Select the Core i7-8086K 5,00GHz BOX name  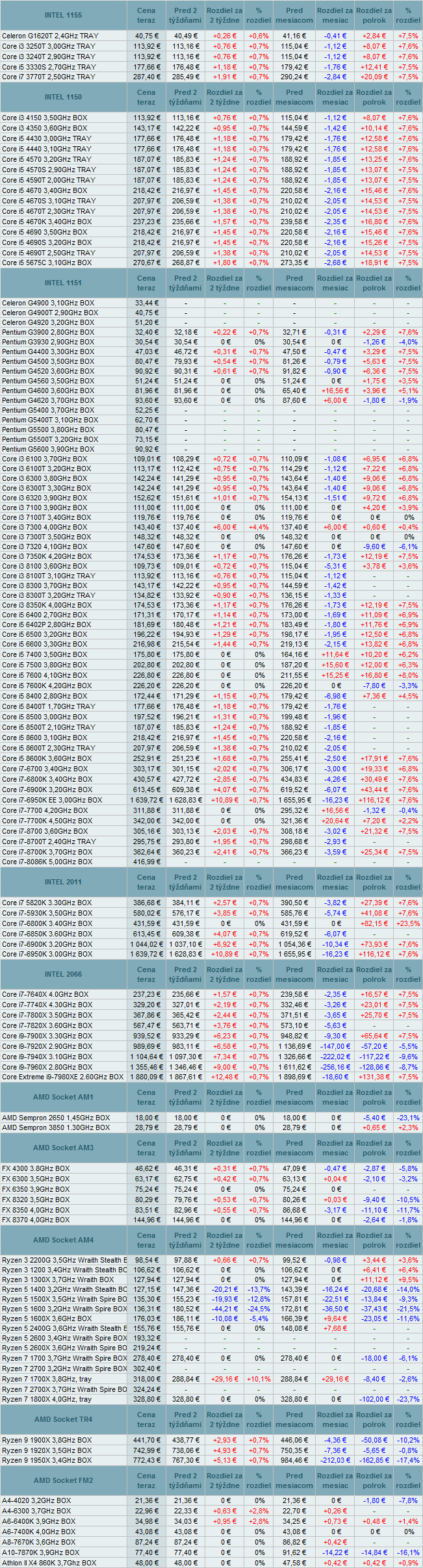pyautogui.click(x=47, y=862)
